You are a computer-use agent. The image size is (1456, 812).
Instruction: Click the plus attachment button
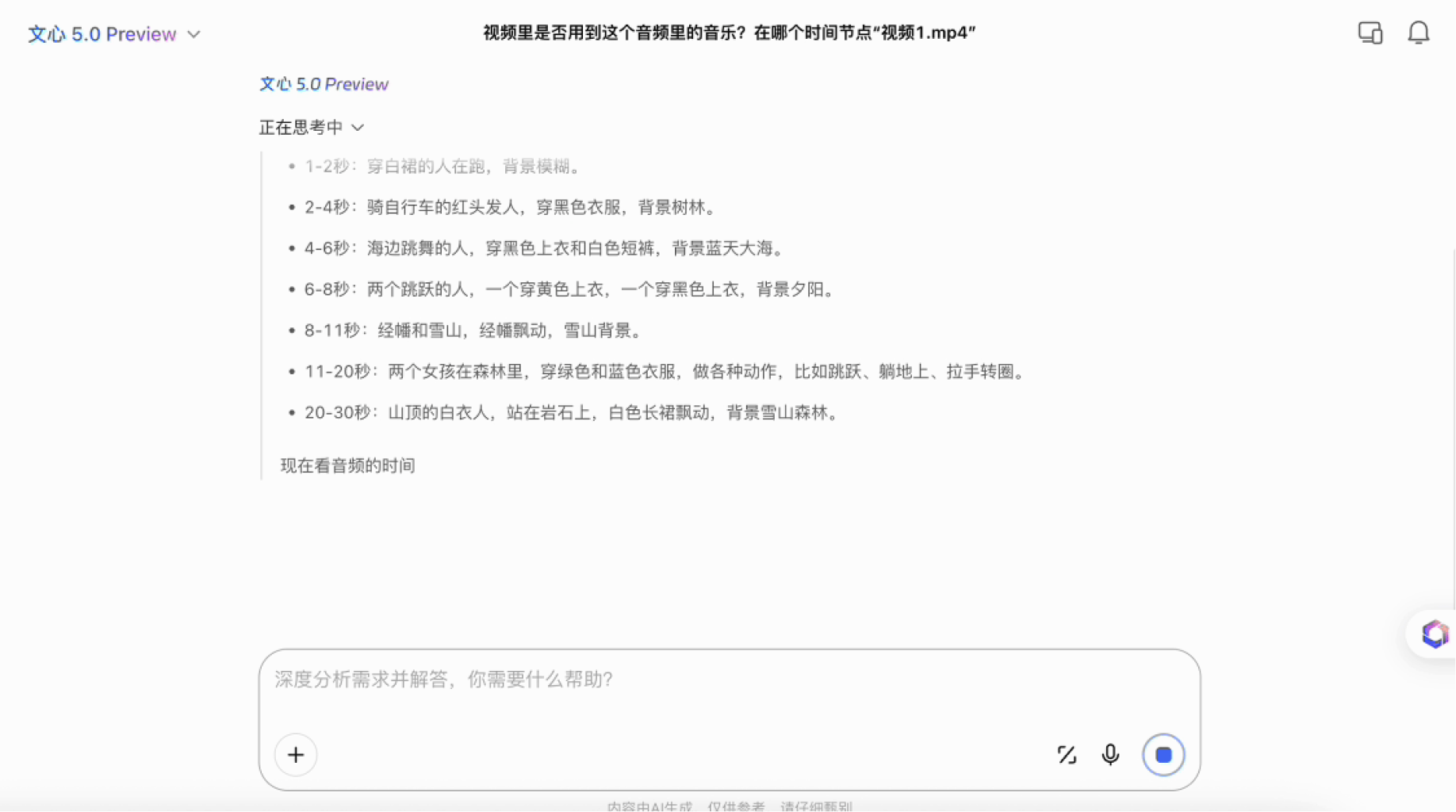click(296, 755)
